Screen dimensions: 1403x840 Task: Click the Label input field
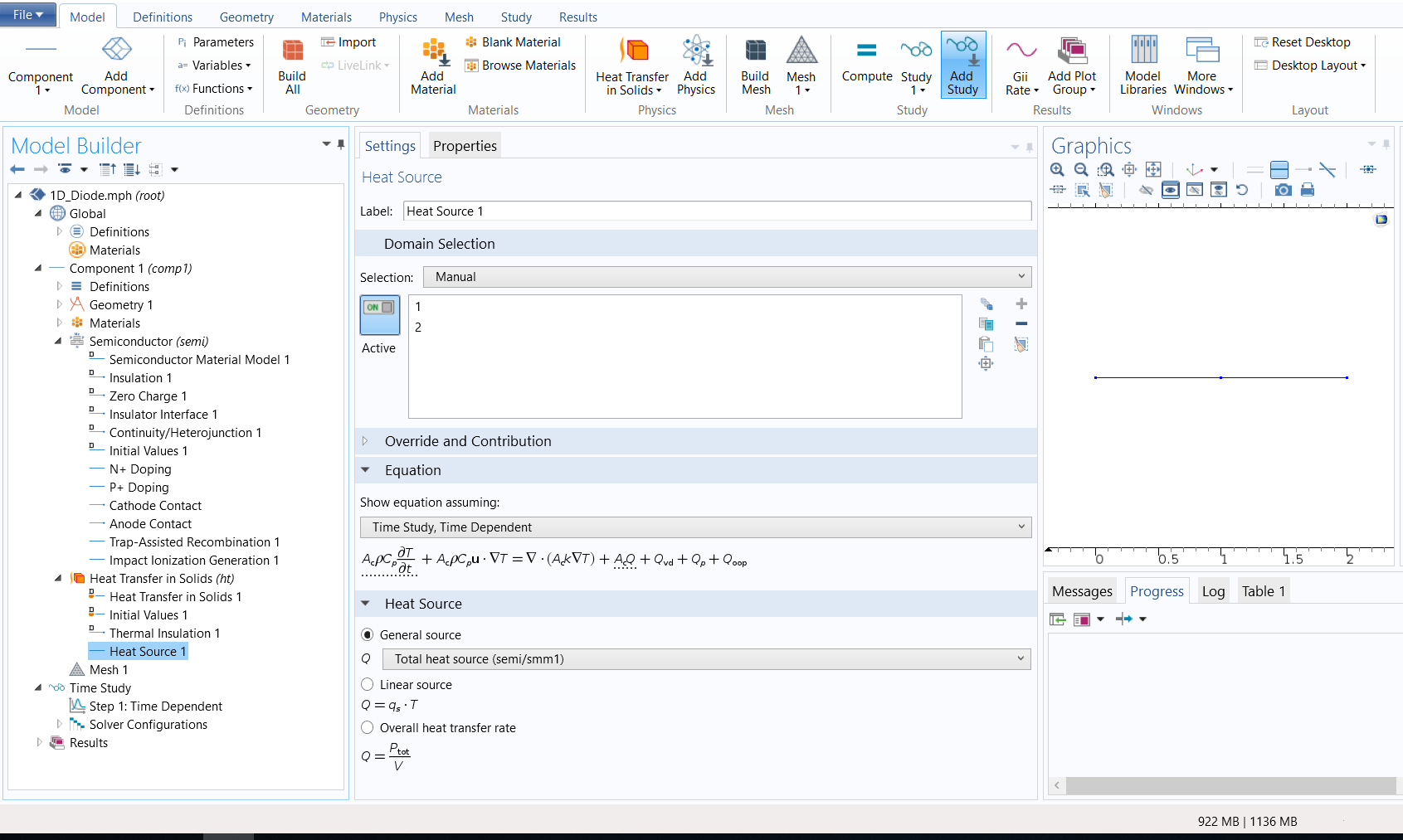click(x=717, y=211)
